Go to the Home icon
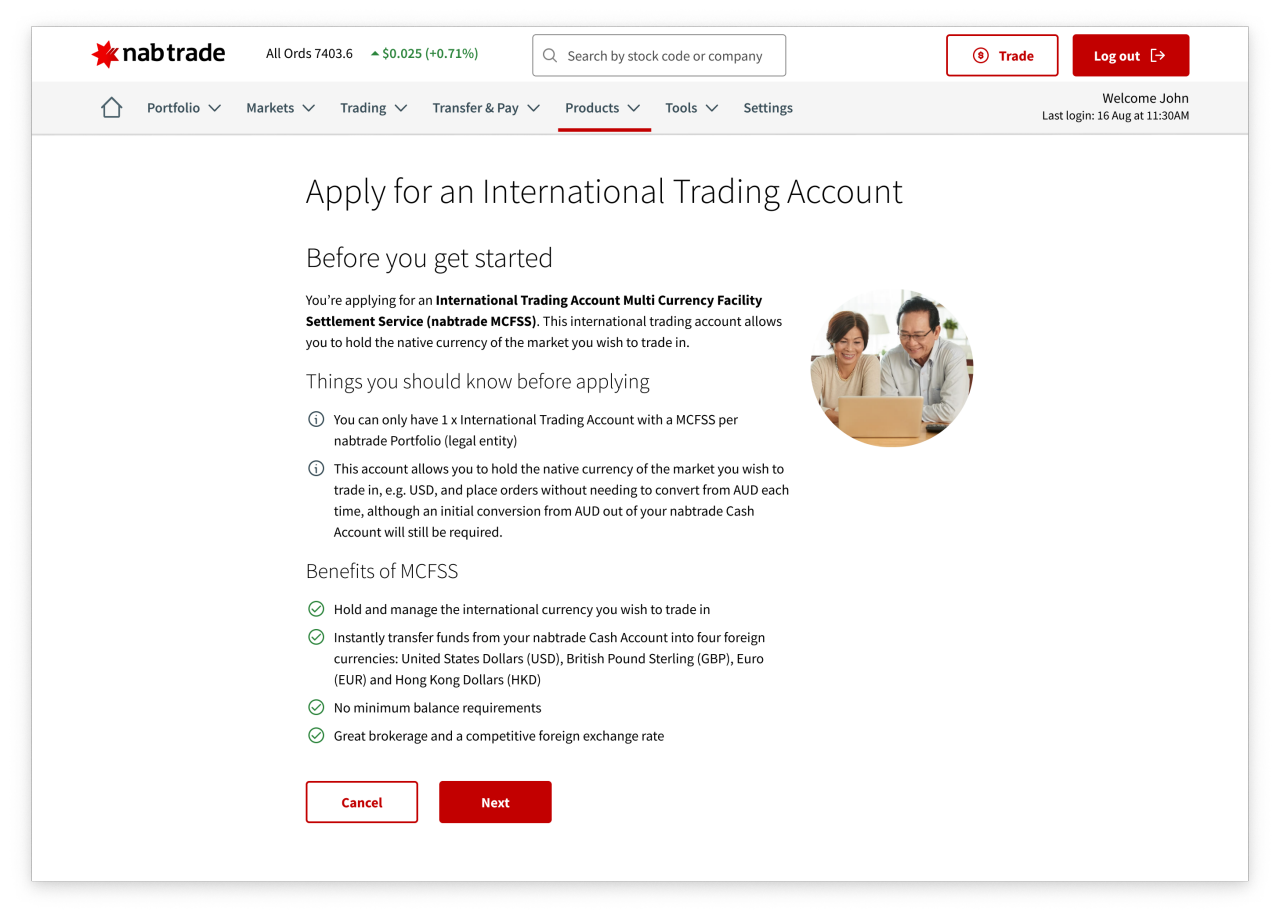Screen dimensions: 1280x918 pyautogui.click(x=112, y=107)
